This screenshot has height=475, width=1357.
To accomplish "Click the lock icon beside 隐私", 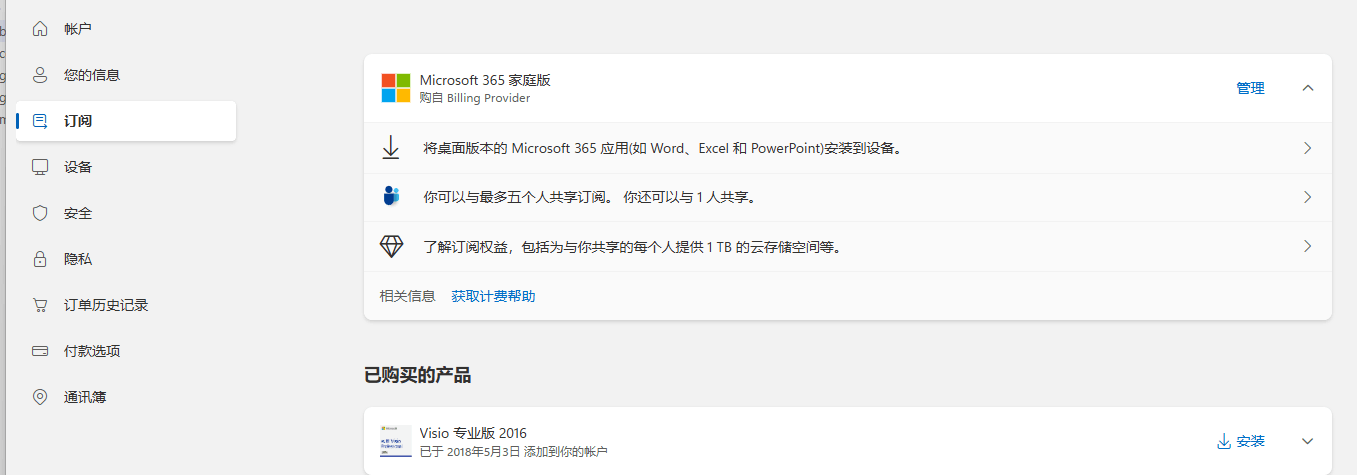I will [40, 259].
